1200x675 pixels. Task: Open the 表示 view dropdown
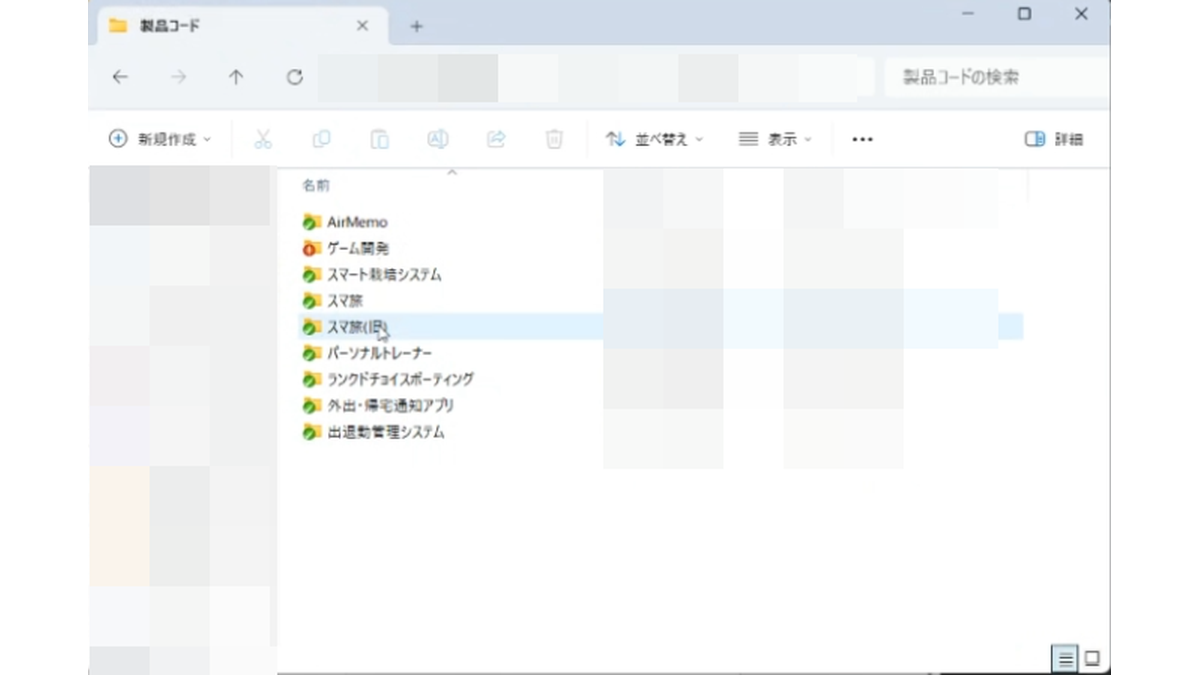pyautogui.click(x=775, y=140)
